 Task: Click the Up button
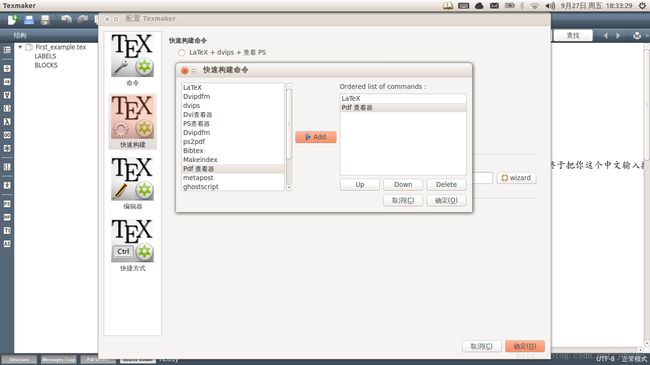coord(359,185)
